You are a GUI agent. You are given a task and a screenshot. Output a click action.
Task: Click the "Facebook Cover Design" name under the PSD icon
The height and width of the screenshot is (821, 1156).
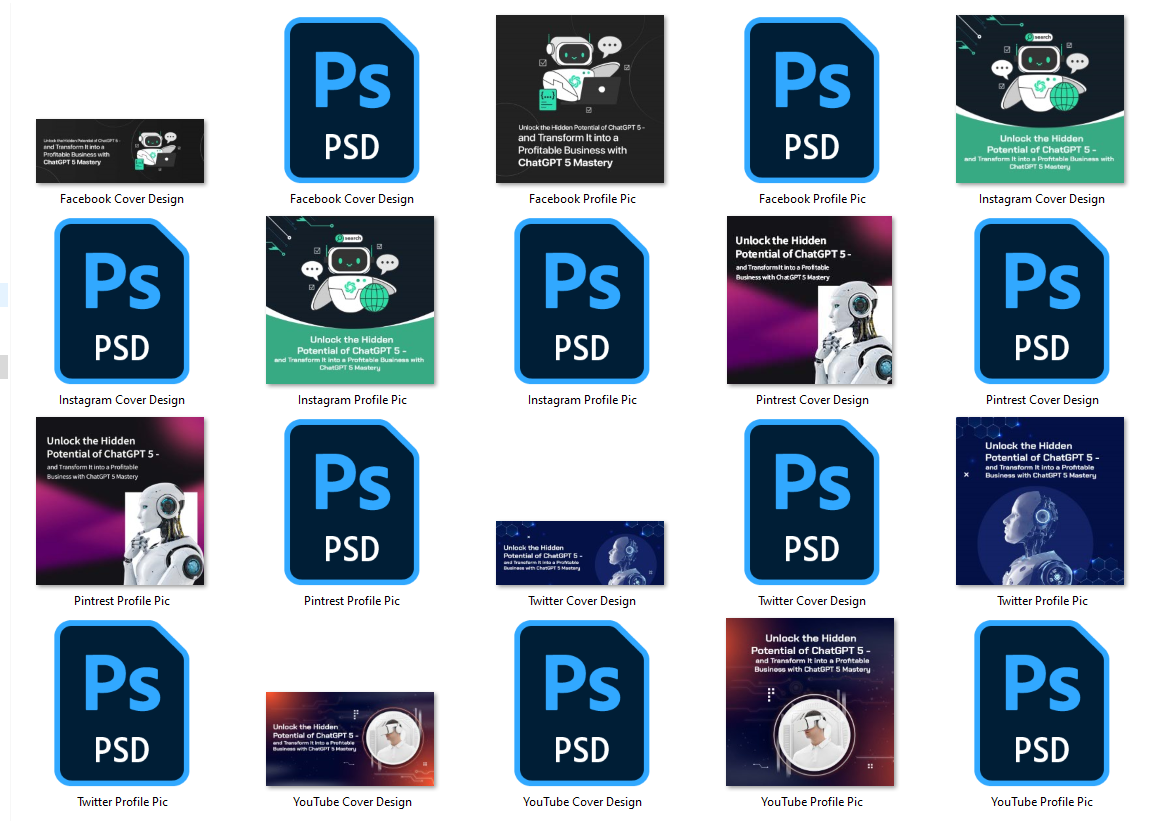pos(352,199)
